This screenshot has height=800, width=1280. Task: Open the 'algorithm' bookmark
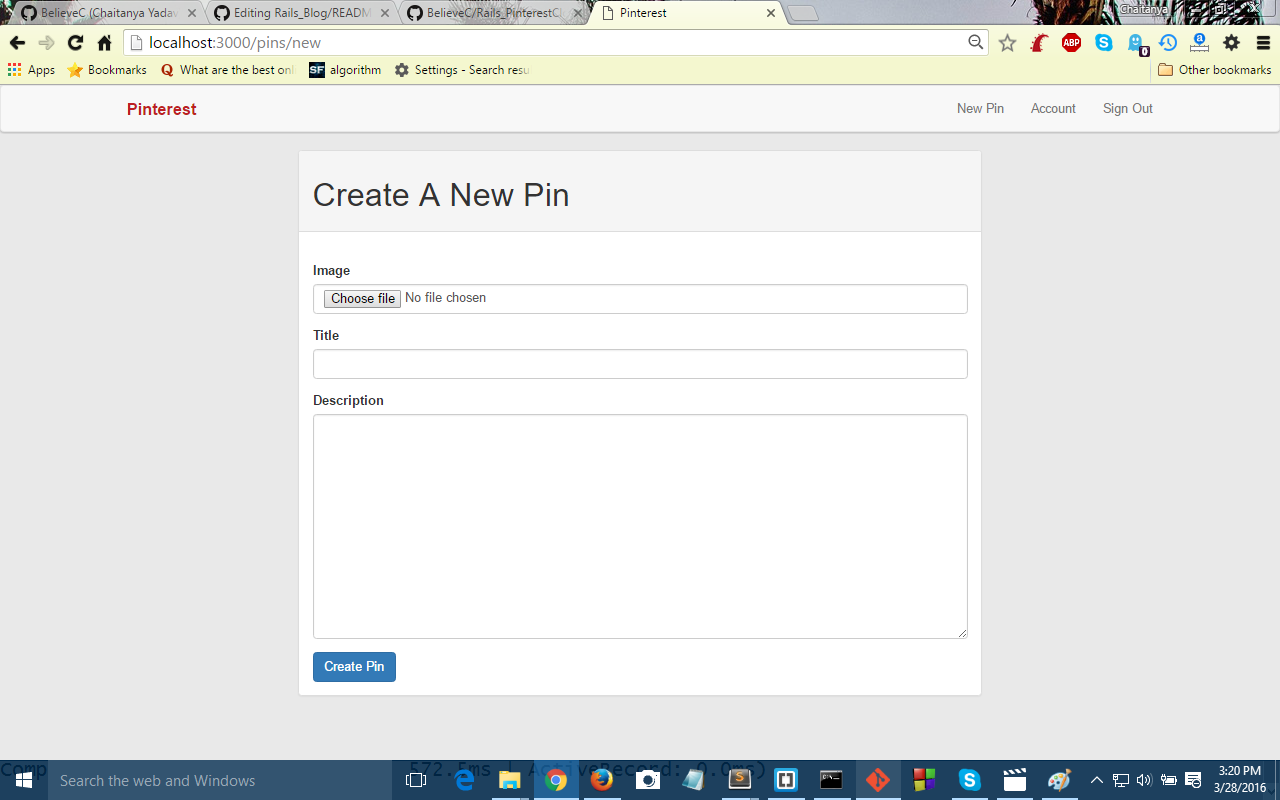point(345,70)
